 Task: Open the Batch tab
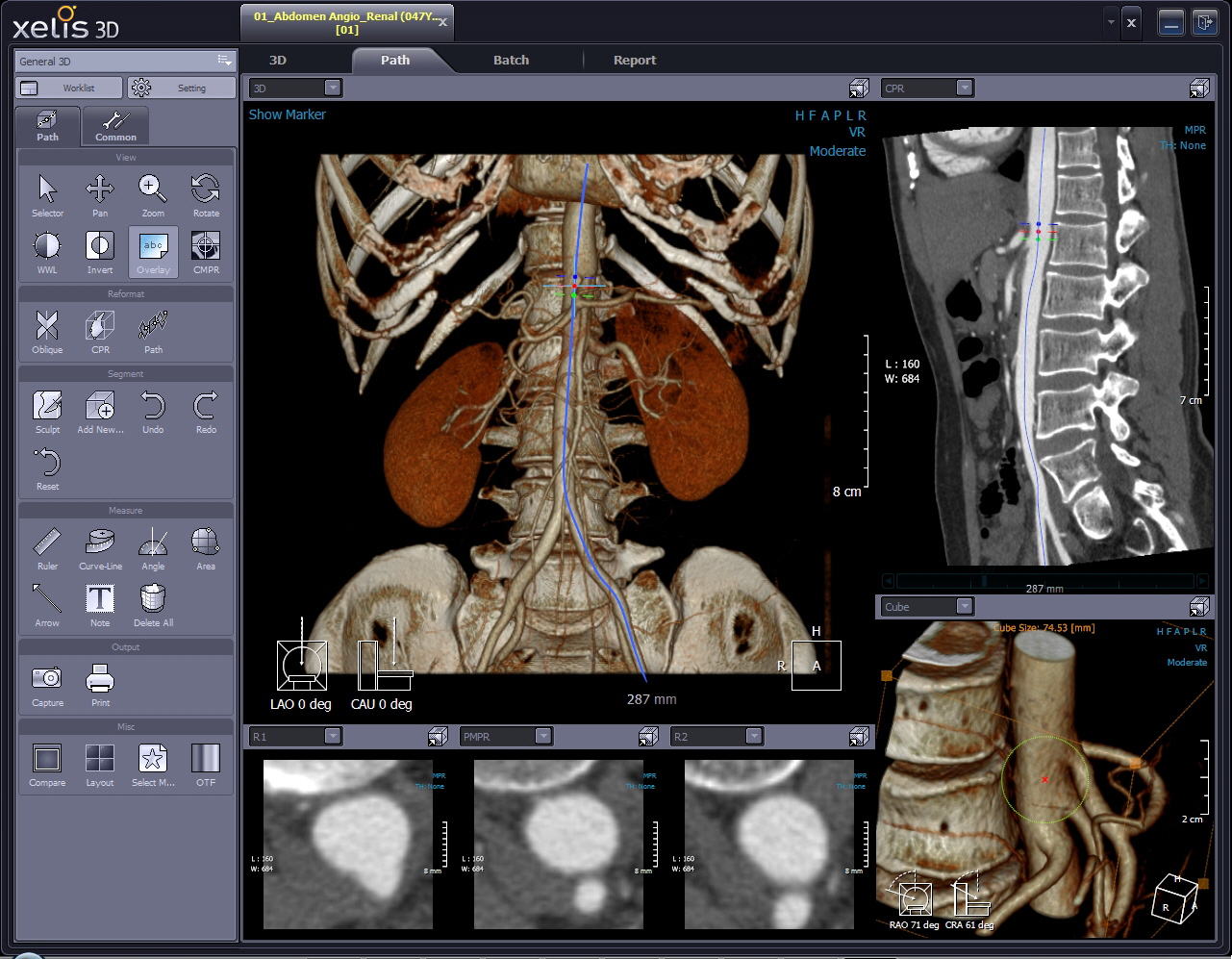pos(511,60)
